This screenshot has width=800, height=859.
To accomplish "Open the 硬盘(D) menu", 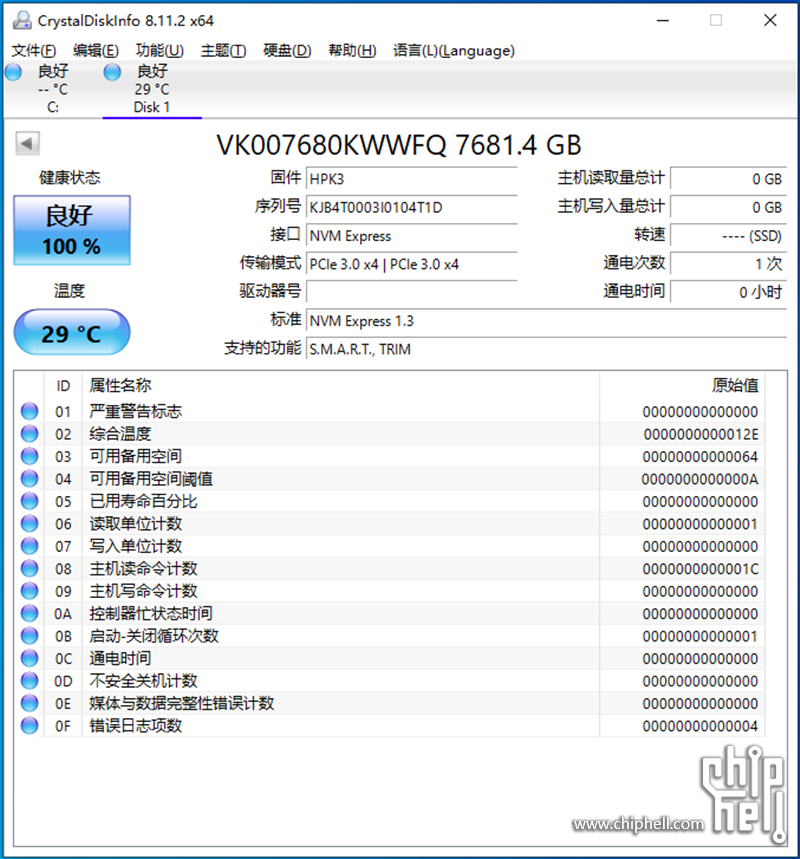I will click(x=287, y=50).
